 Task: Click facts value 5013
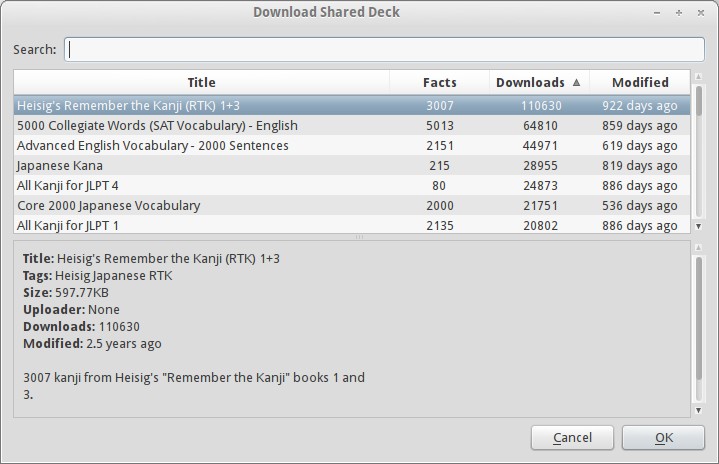tap(440, 126)
